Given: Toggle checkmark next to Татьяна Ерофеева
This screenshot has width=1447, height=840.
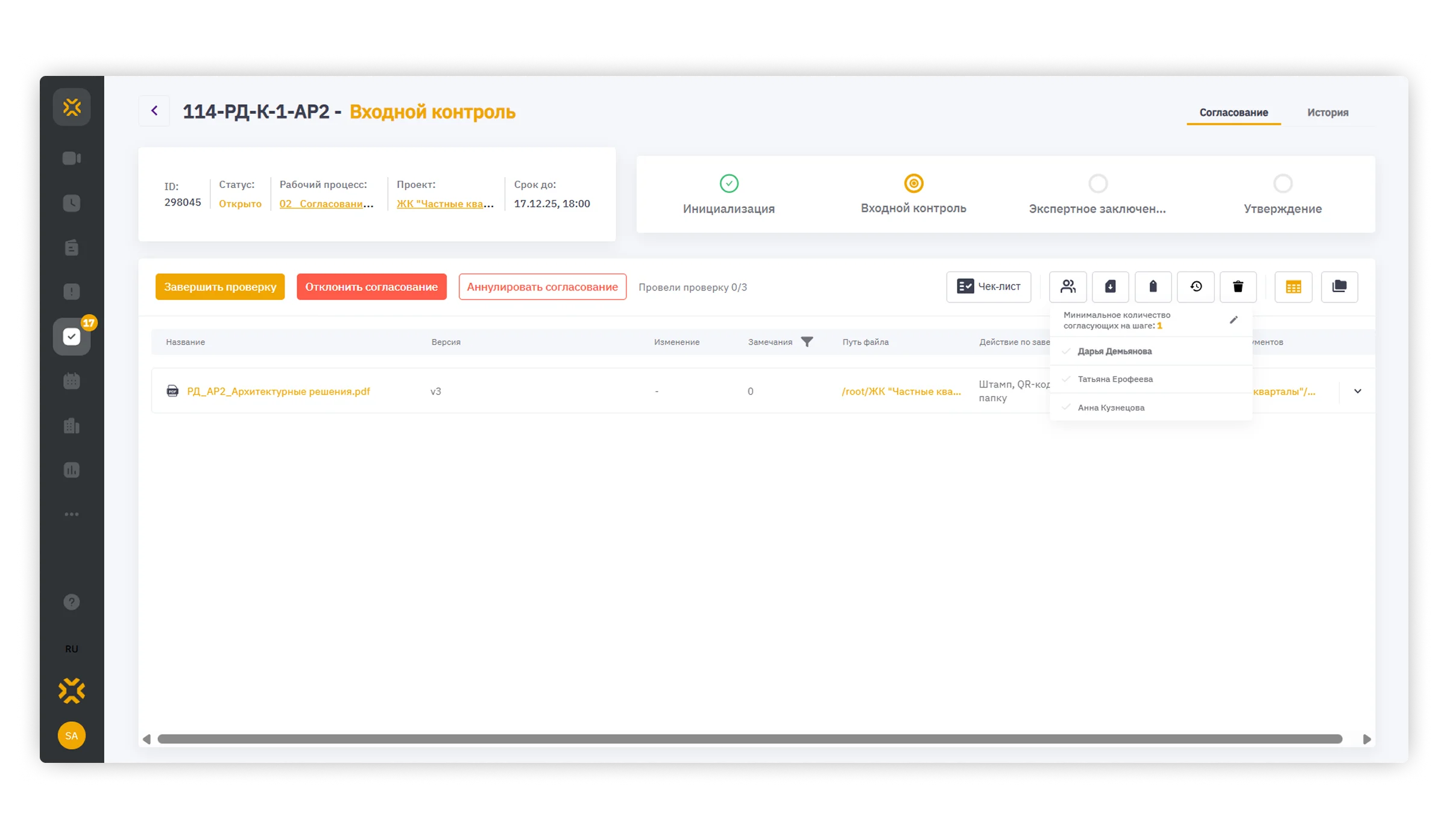Looking at the screenshot, I should click(x=1067, y=379).
